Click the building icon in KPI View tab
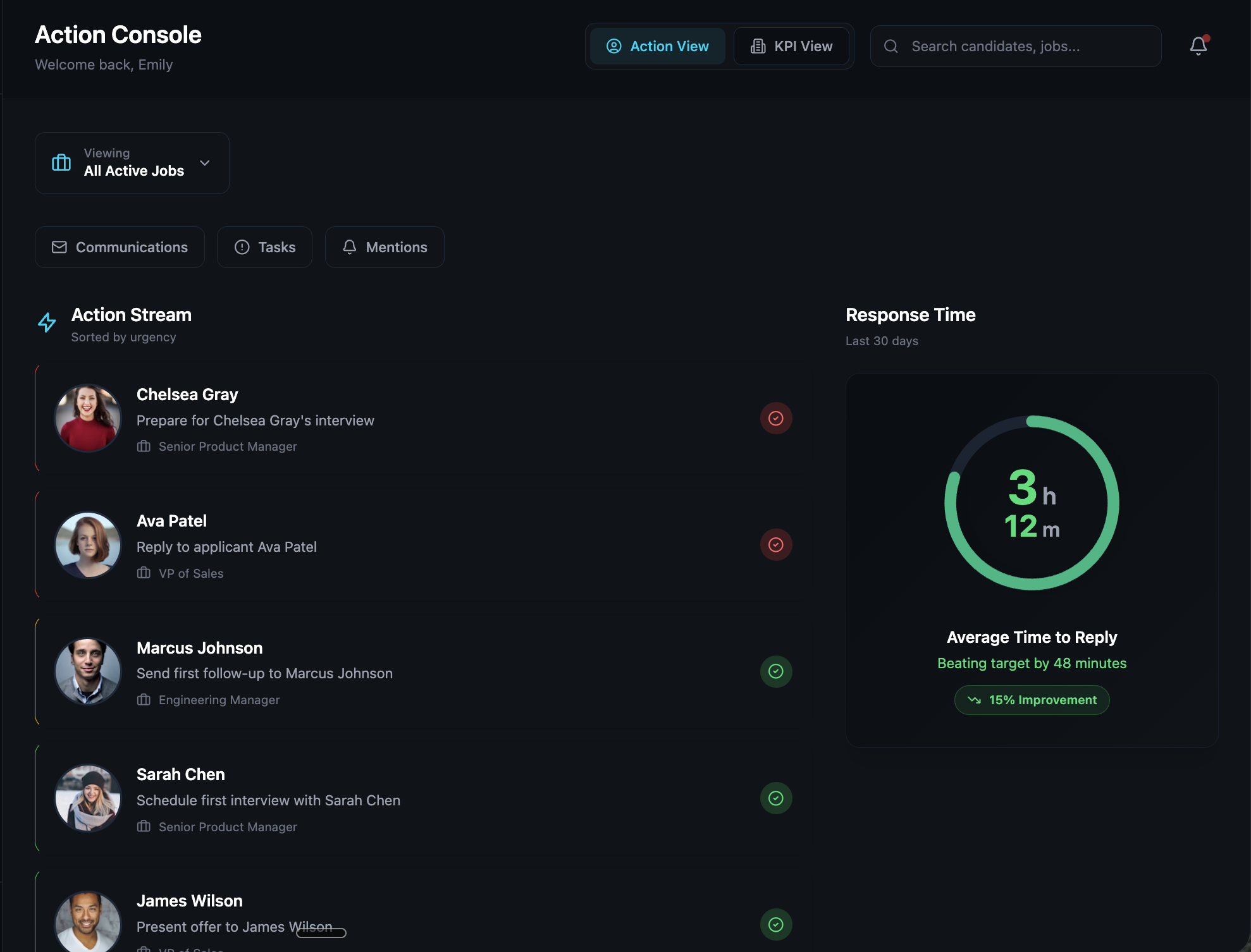This screenshot has height=952, width=1251. 758,46
